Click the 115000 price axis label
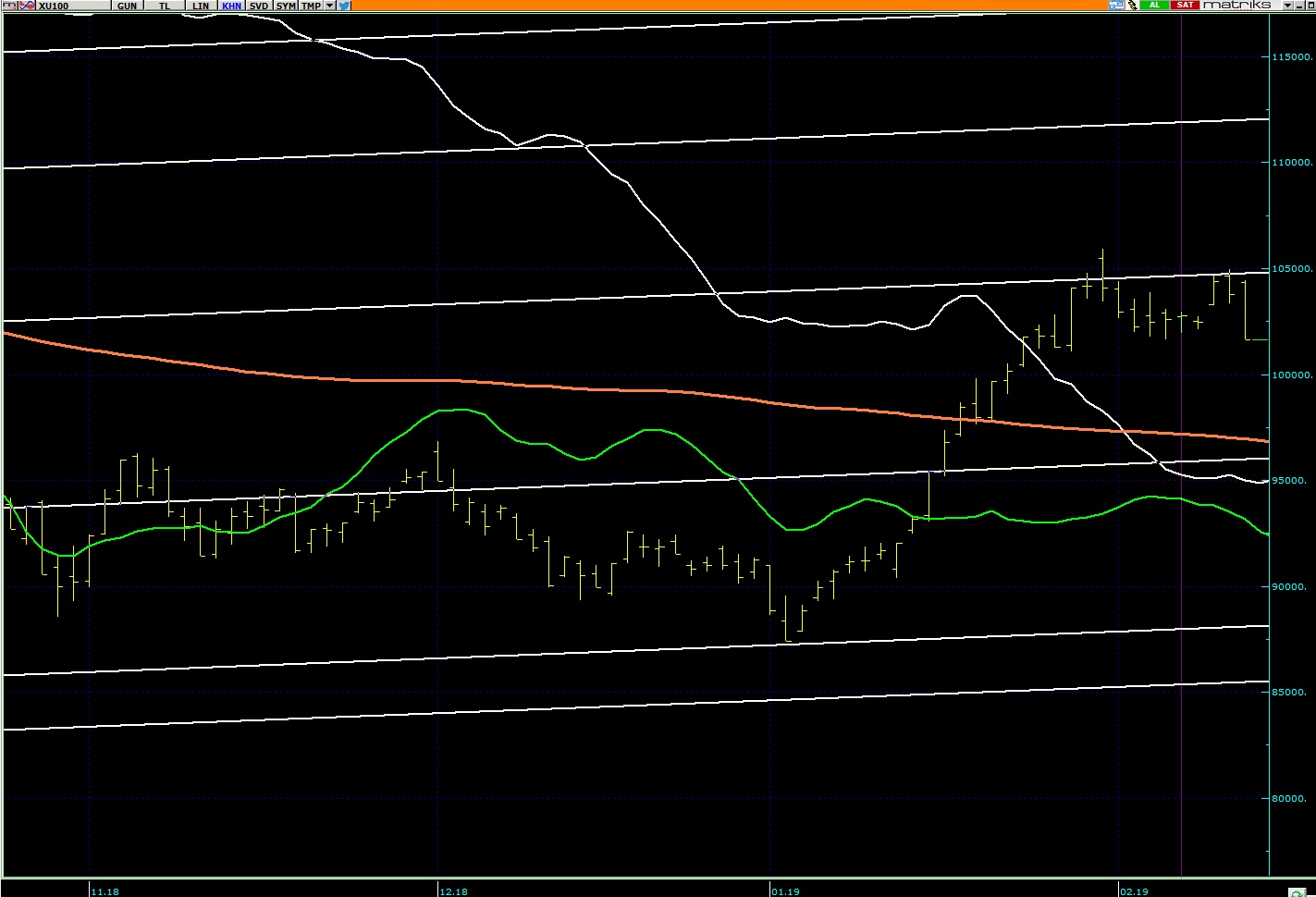1316x897 pixels. click(x=1292, y=57)
